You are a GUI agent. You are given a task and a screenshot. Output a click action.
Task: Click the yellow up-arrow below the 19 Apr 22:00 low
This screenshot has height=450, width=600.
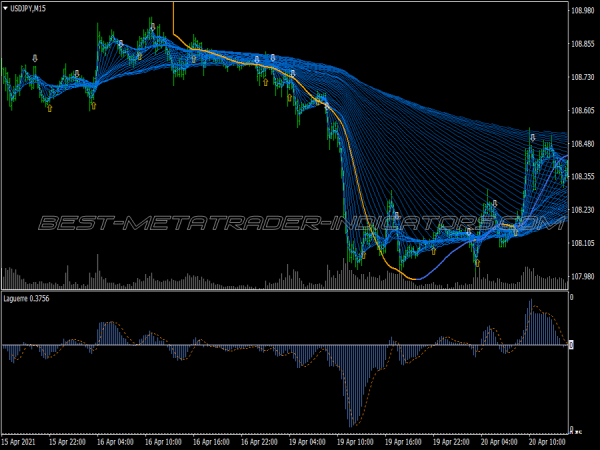pyautogui.click(x=477, y=263)
